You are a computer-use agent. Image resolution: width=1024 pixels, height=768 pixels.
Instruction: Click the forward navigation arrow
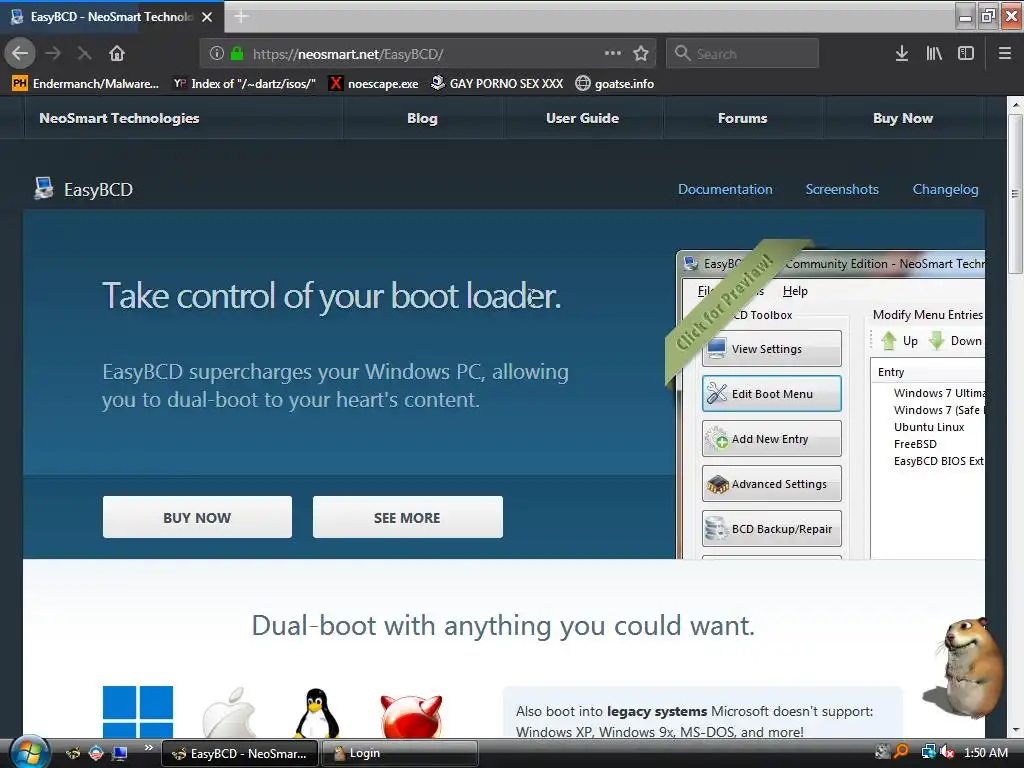click(x=53, y=54)
